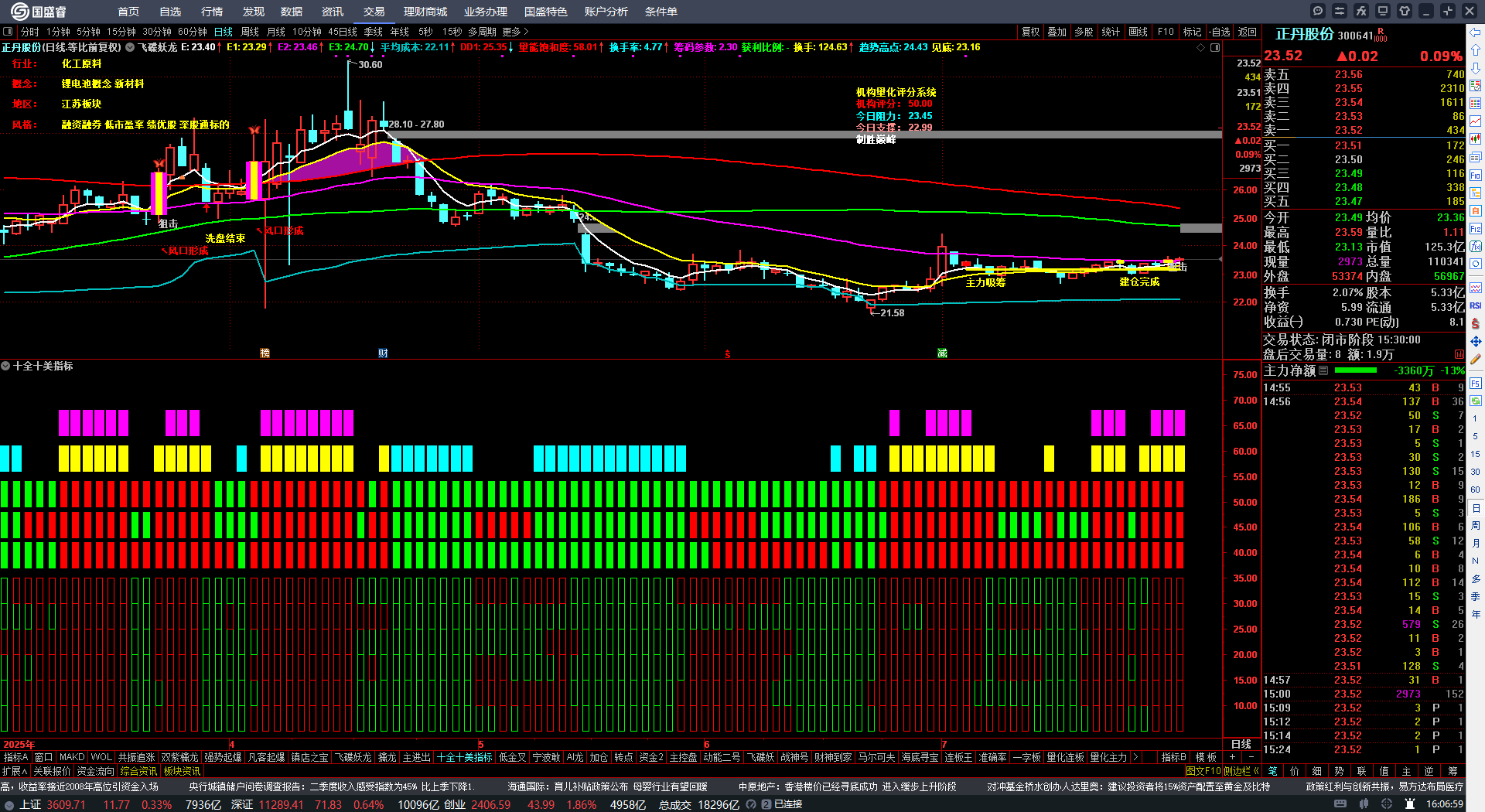
Task: Click the red S dollar sidebar icon
Action: (1476, 323)
